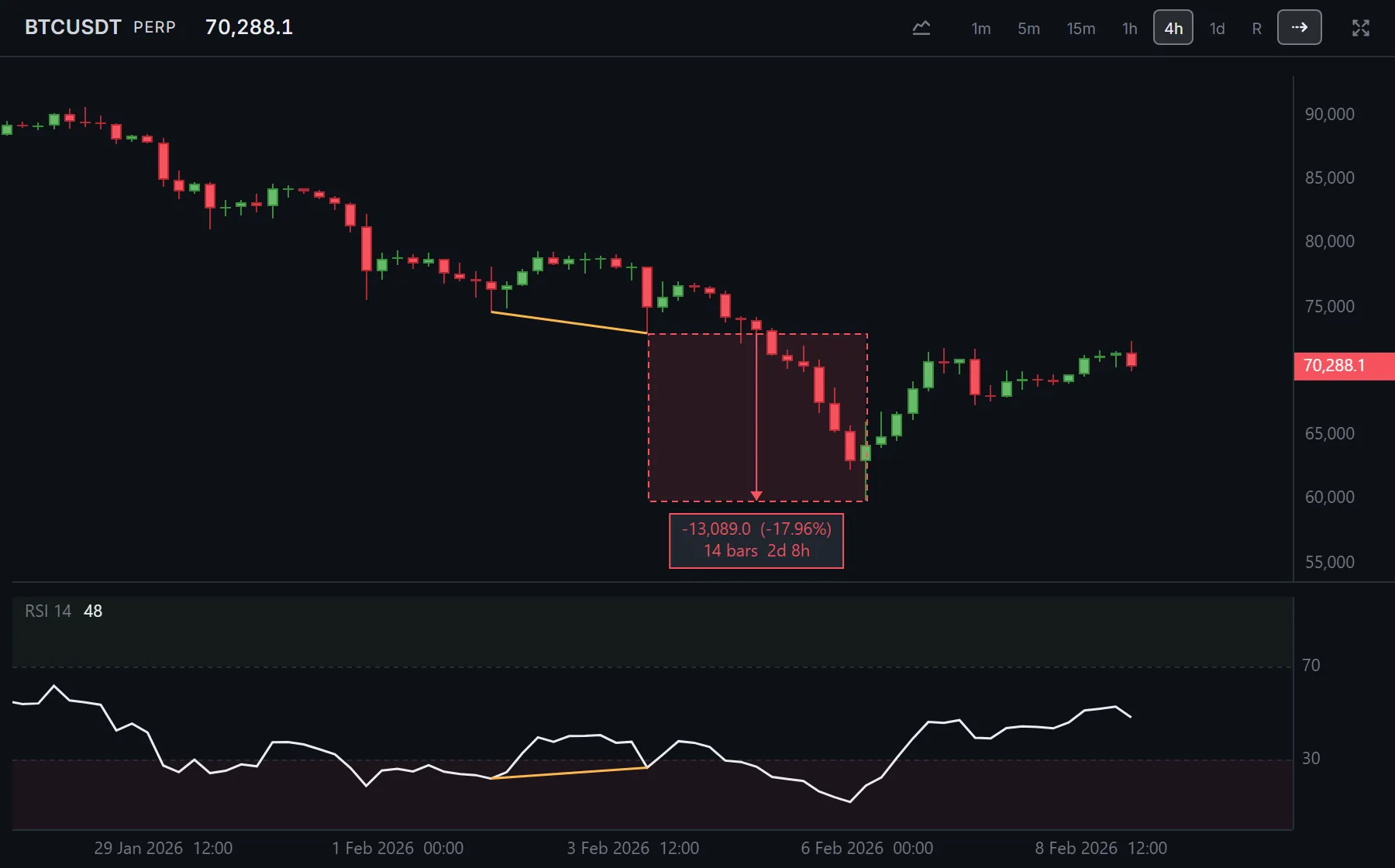This screenshot has width=1395, height=868.
Task: Switch to the 1h timeframe
Action: click(1130, 29)
